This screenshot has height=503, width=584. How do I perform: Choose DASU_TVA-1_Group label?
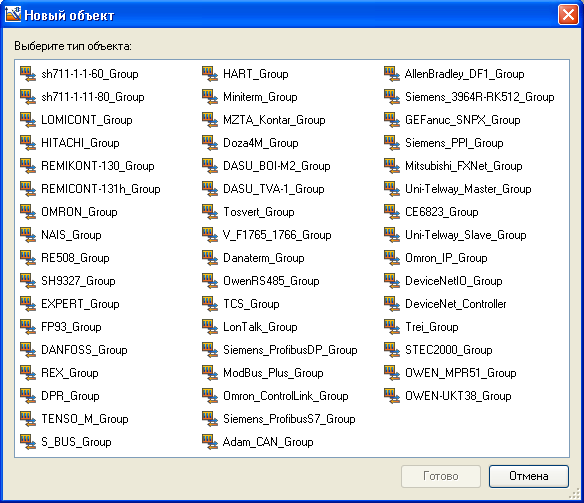coord(274,189)
